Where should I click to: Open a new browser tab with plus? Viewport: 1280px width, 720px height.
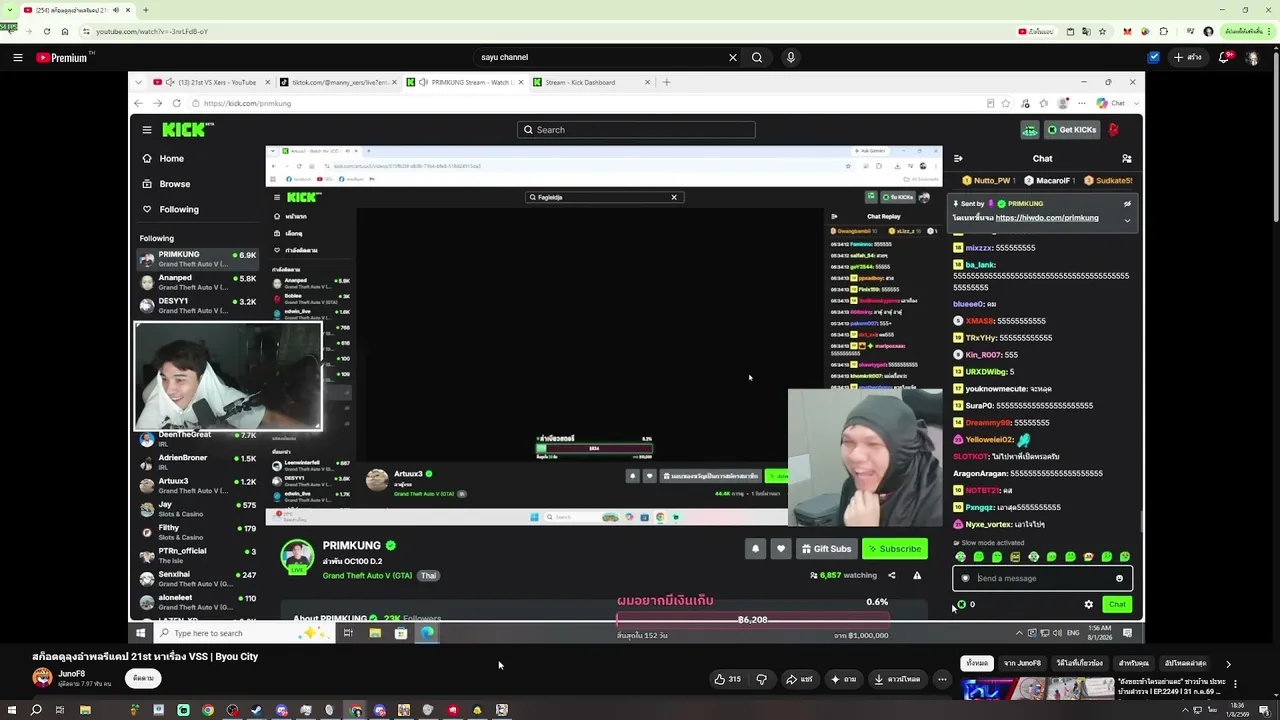(x=146, y=10)
